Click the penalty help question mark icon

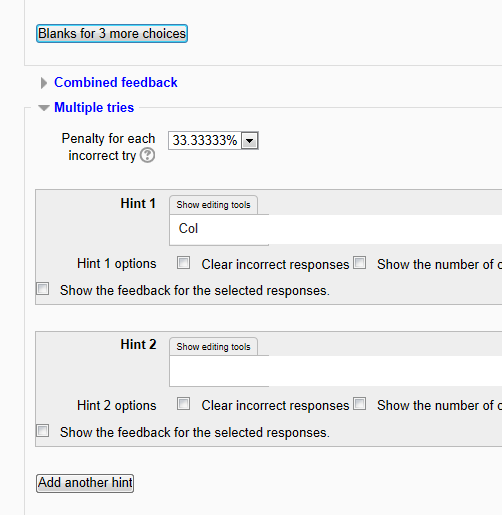coord(147,155)
